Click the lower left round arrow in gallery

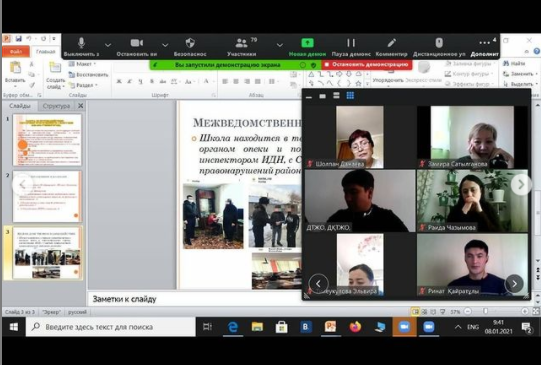(x=318, y=284)
